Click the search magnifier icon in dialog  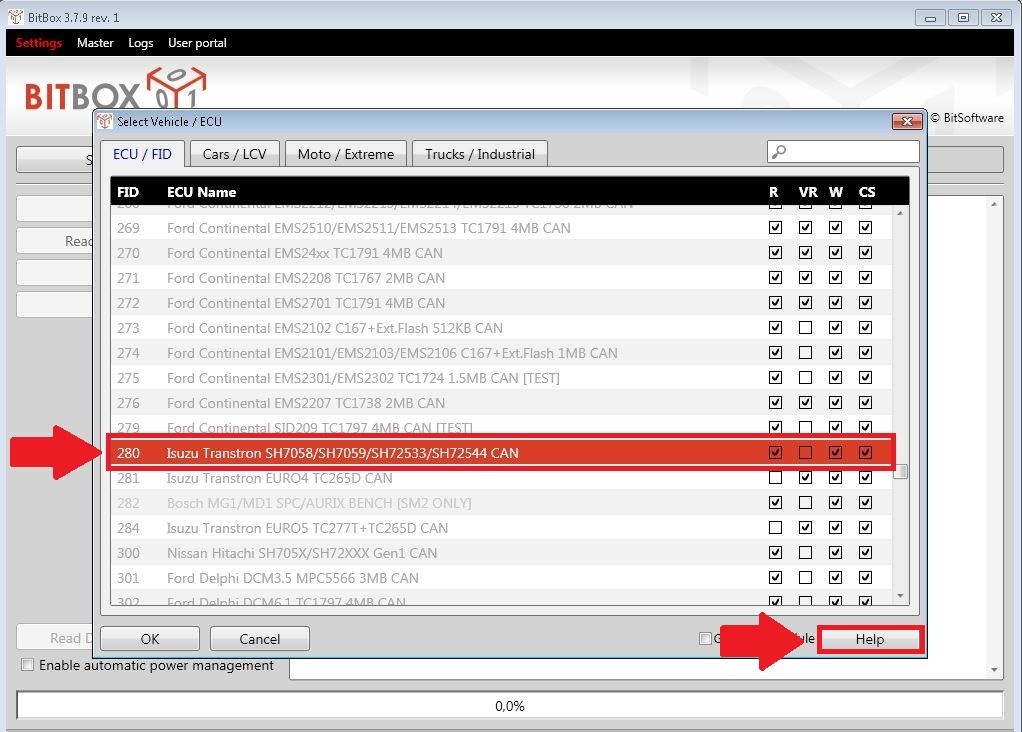tap(779, 152)
